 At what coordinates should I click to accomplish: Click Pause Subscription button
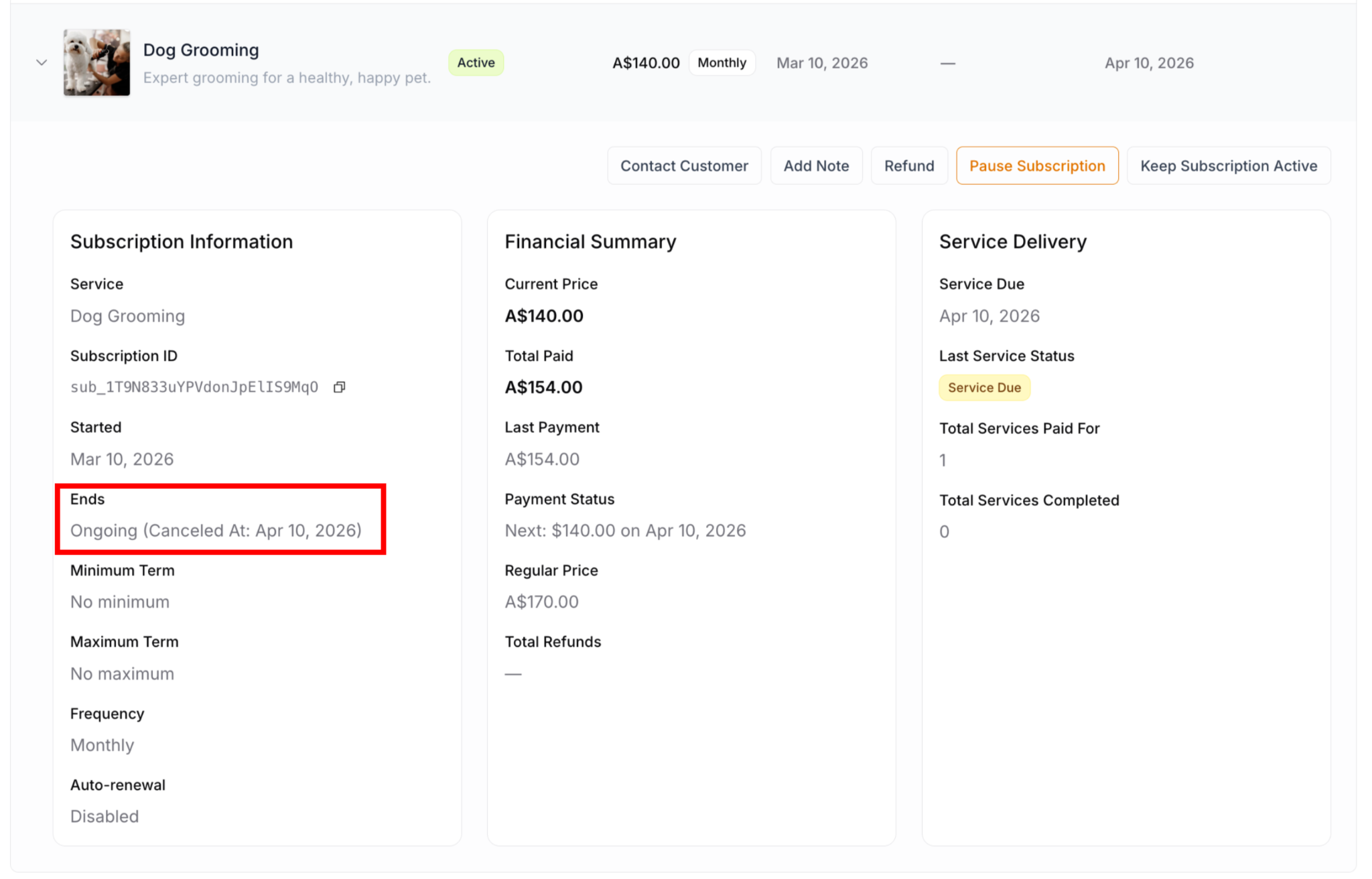click(1036, 165)
